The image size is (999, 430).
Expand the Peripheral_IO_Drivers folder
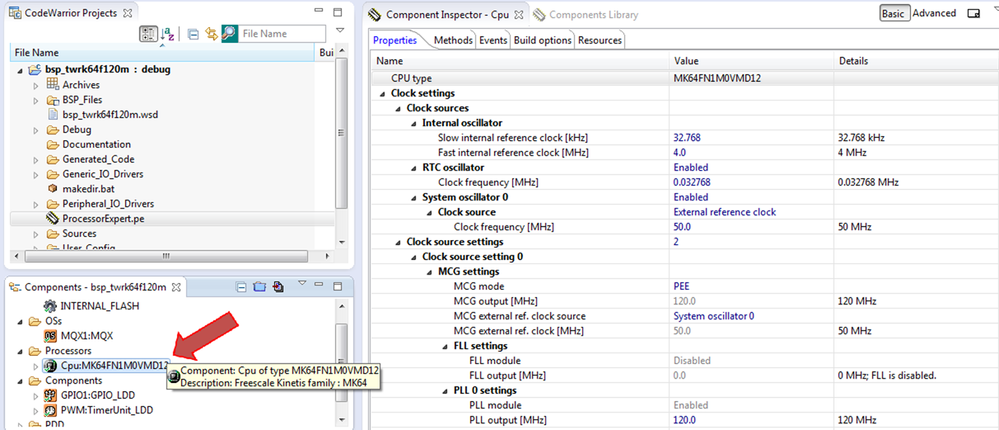(x=36, y=204)
